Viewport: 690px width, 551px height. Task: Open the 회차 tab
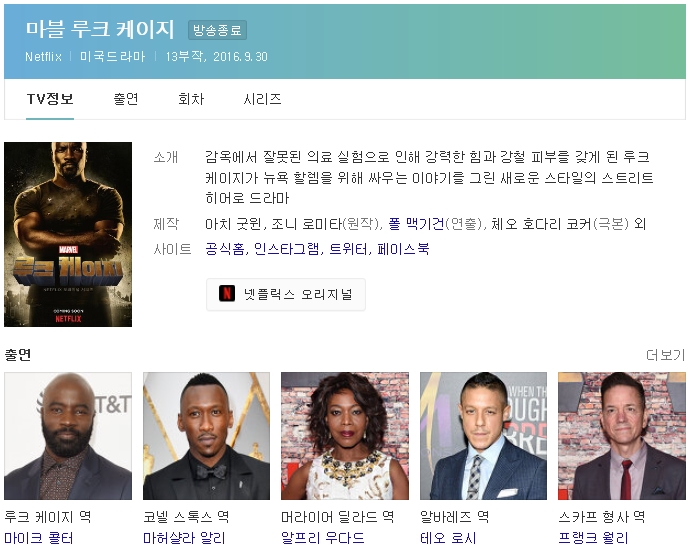tap(191, 99)
